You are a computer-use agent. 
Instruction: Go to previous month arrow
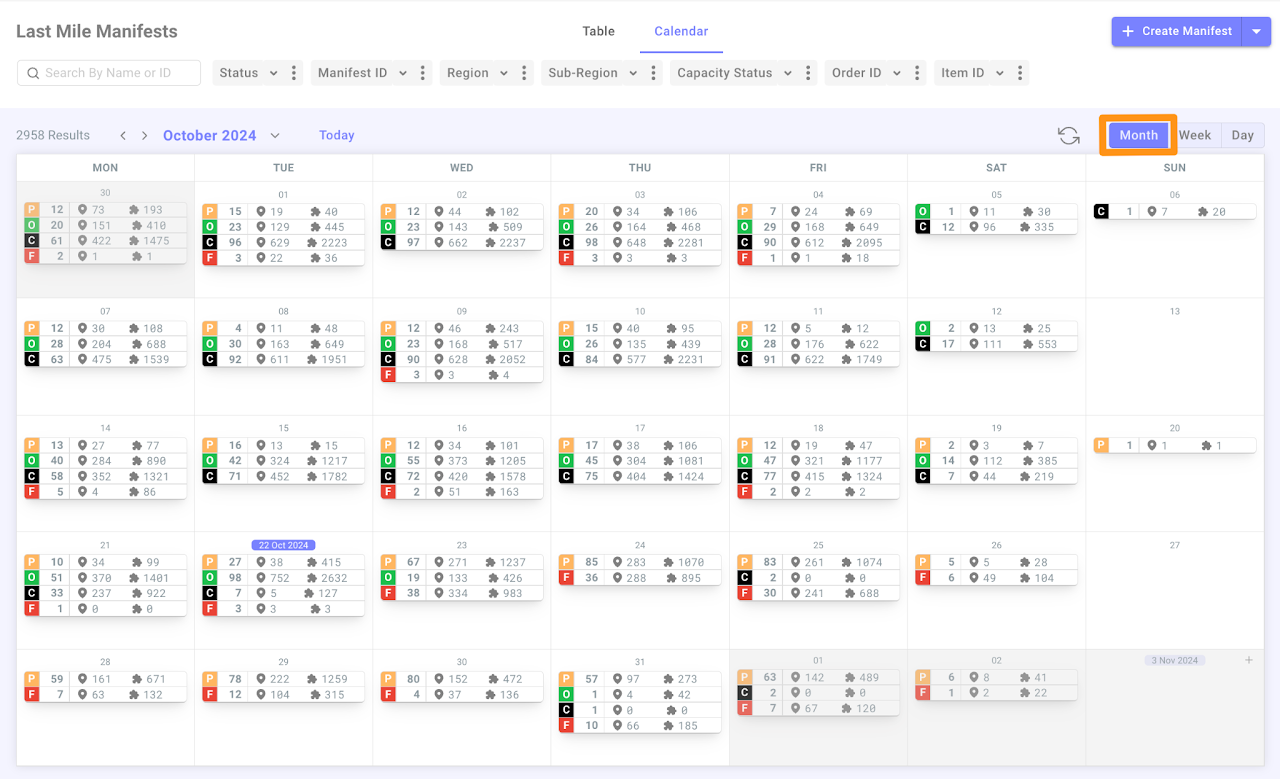click(123, 135)
